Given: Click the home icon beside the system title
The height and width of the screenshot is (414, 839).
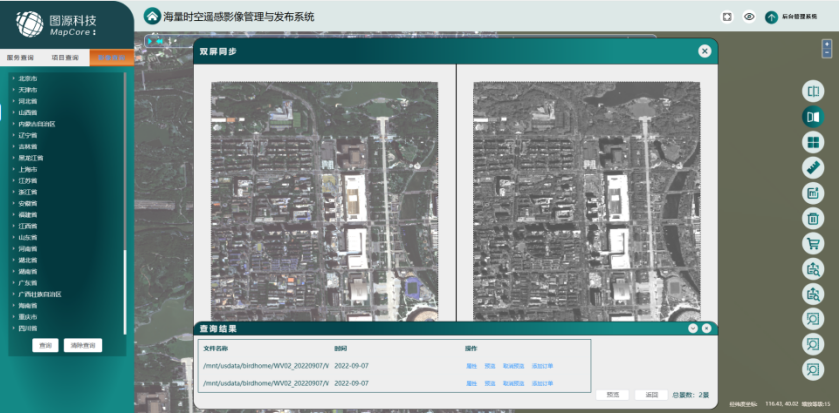Looking at the screenshot, I should pyautogui.click(x=152, y=16).
